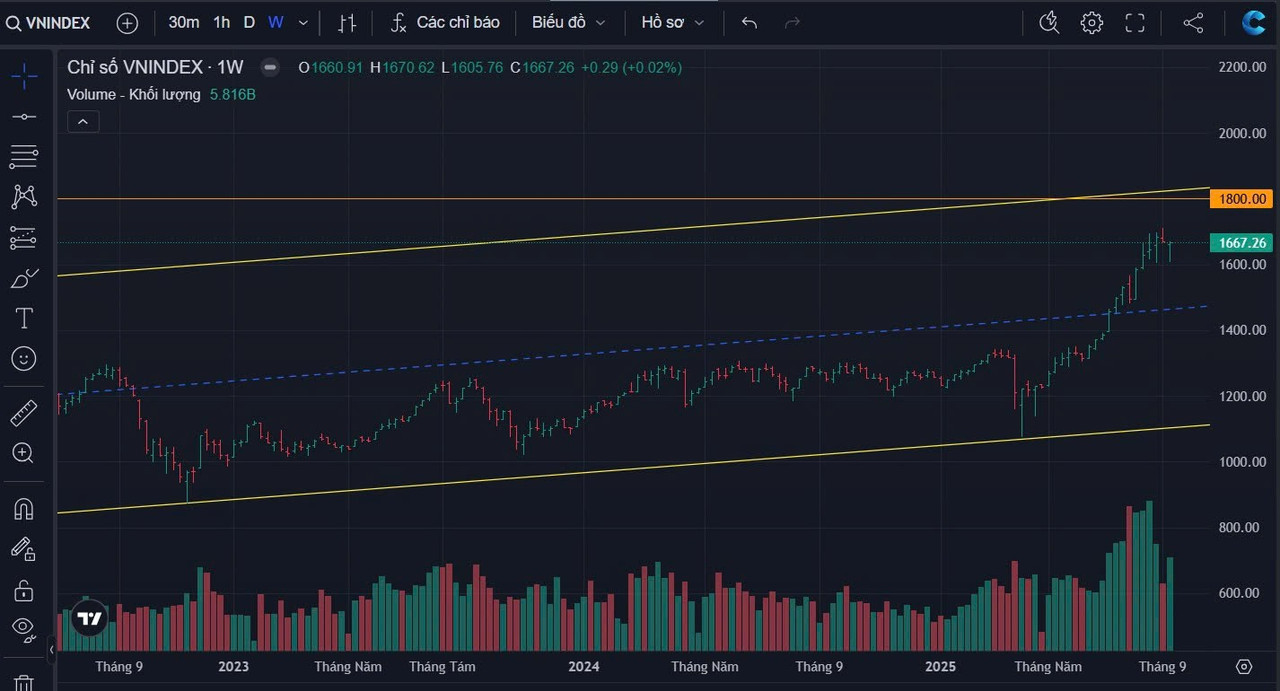Open the Hồ sơ dropdown
Screen dimensions: 1280x691
(673, 22)
